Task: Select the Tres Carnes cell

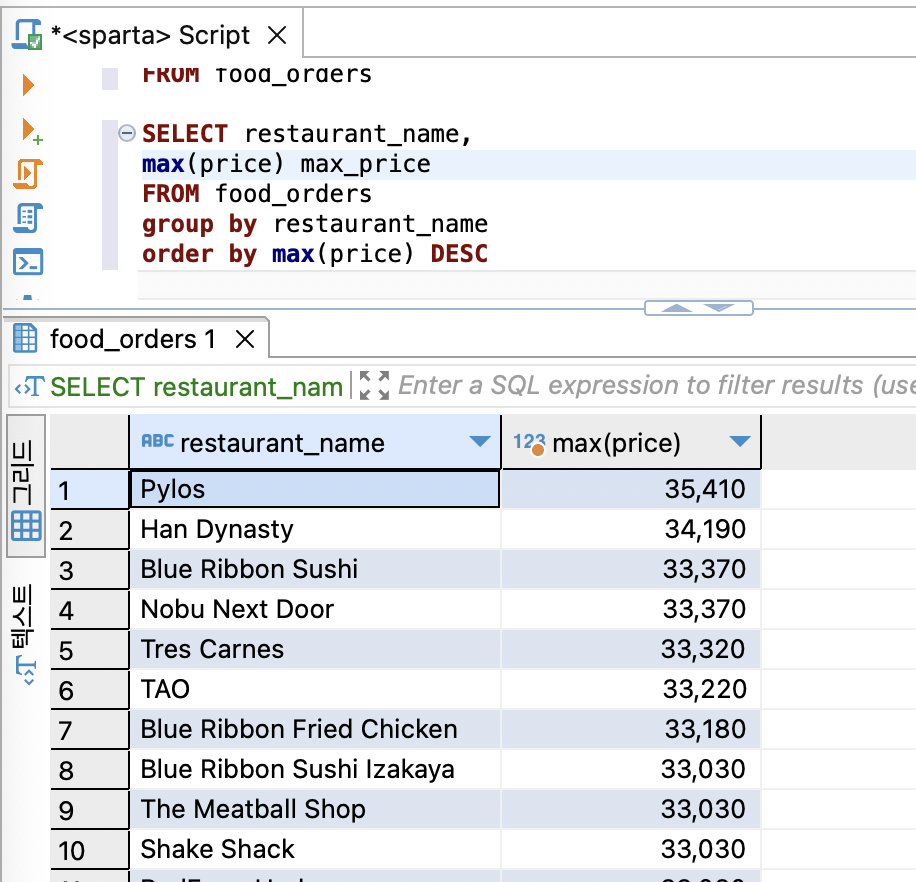Action: pos(314,650)
